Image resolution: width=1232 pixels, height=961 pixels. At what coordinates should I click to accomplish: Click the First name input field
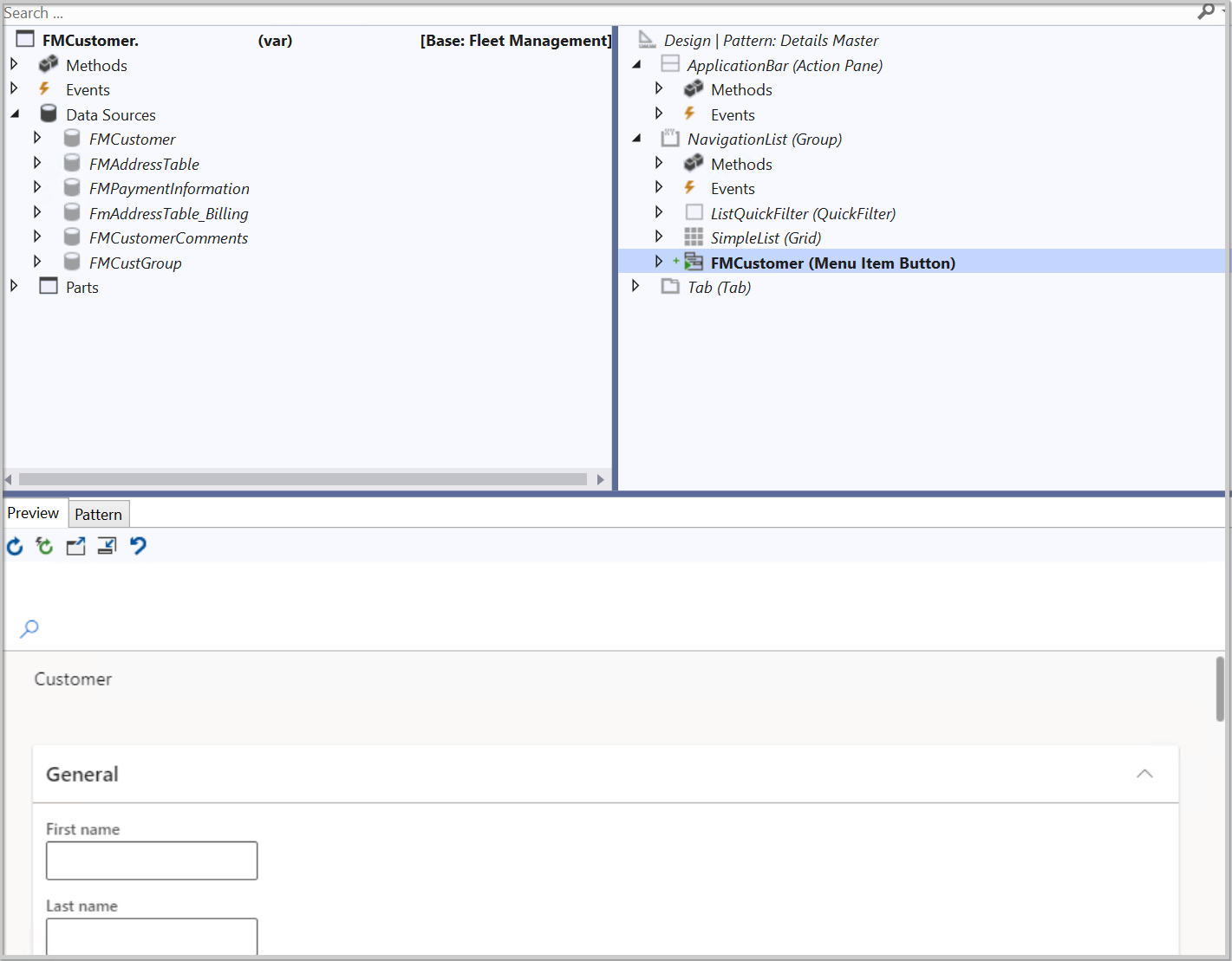coord(152,860)
